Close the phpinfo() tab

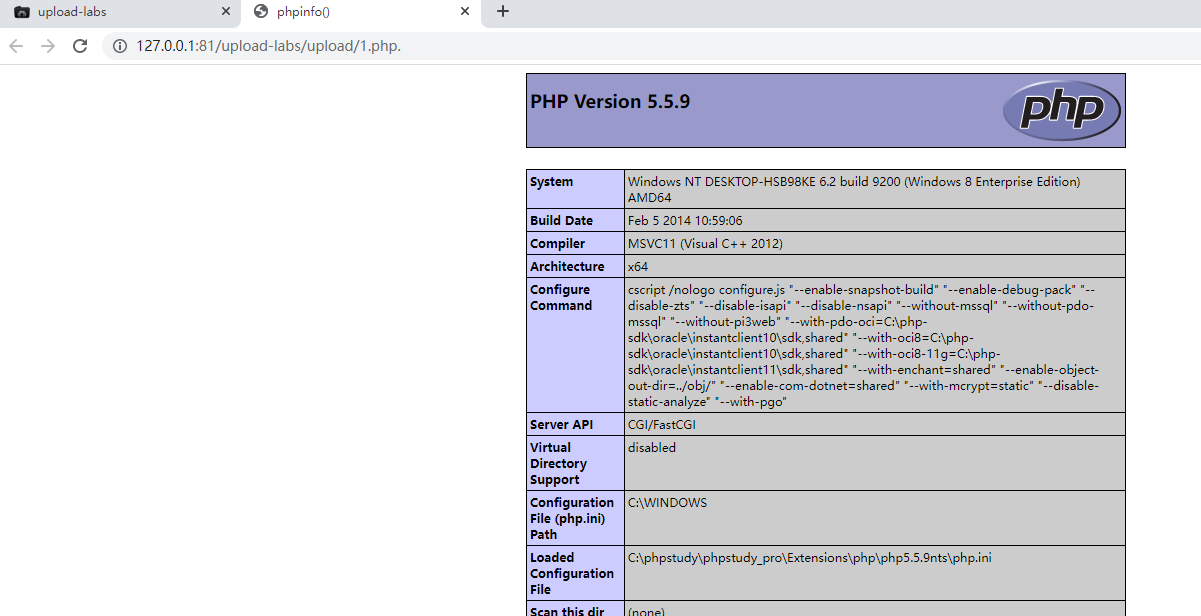pos(464,12)
